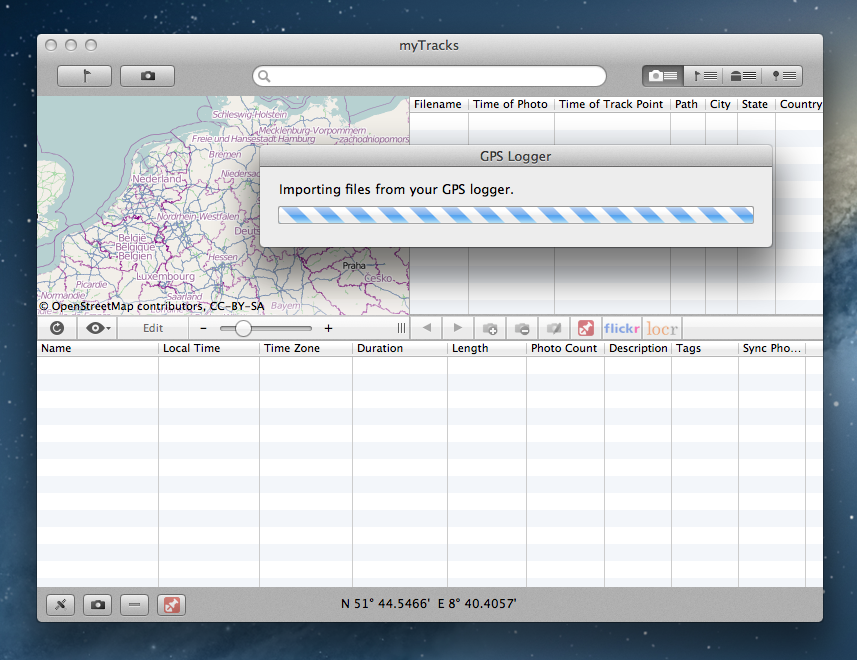857x660 pixels.
Task: Select the flag list view mode
Action: point(703,76)
